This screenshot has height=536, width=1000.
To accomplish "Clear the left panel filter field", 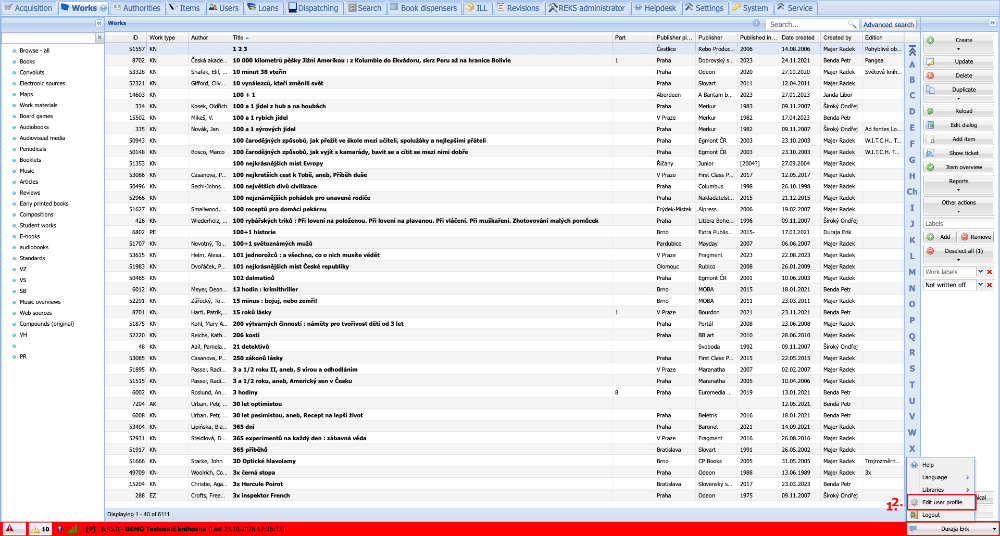I will click(99, 38).
